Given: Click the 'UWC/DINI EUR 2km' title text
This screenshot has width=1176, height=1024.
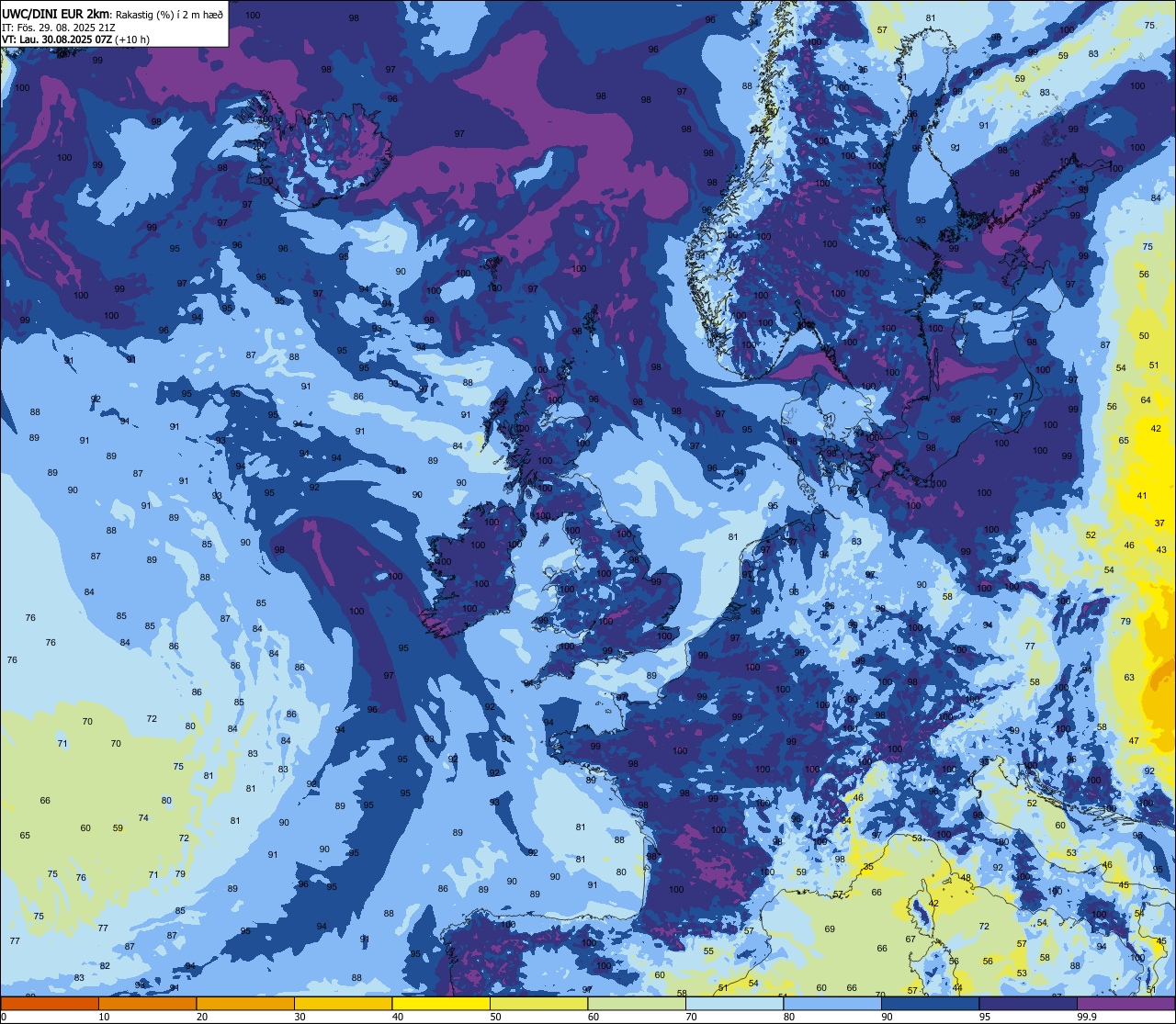Looking at the screenshot, I should coord(55,14).
